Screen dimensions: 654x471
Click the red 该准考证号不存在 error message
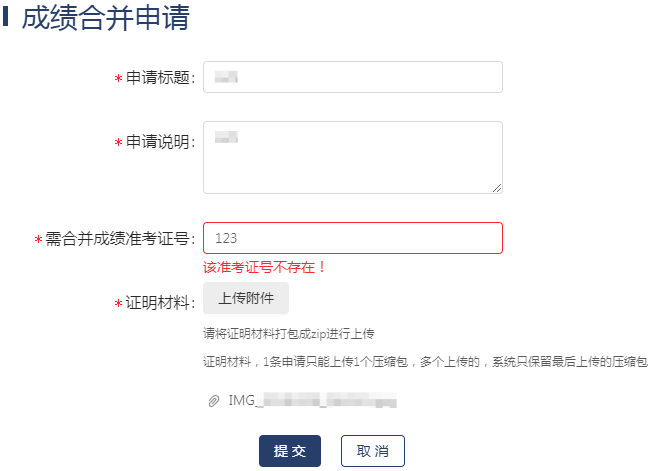[265, 267]
